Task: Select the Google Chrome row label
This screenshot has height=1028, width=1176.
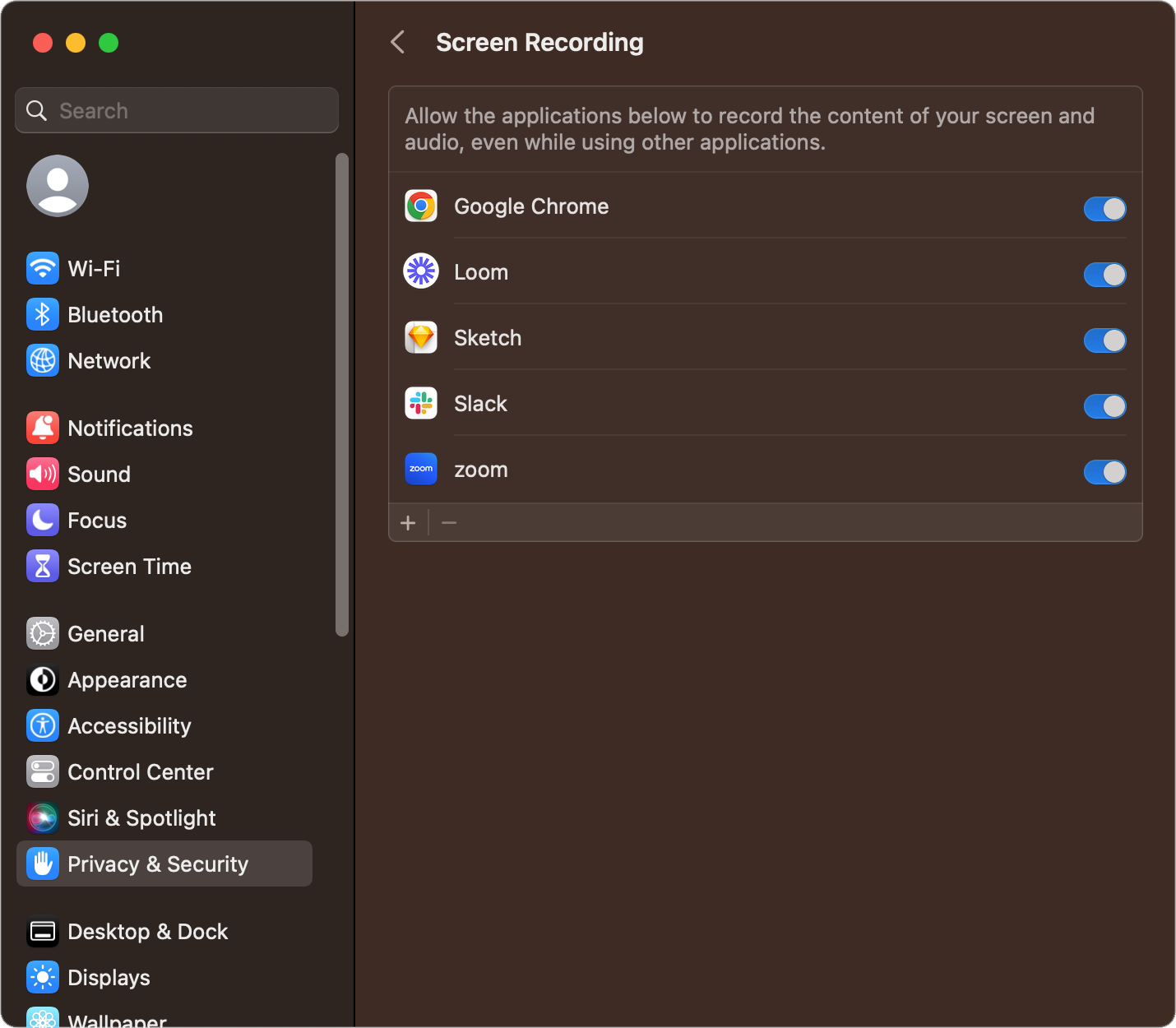Action: [x=531, y=206]
